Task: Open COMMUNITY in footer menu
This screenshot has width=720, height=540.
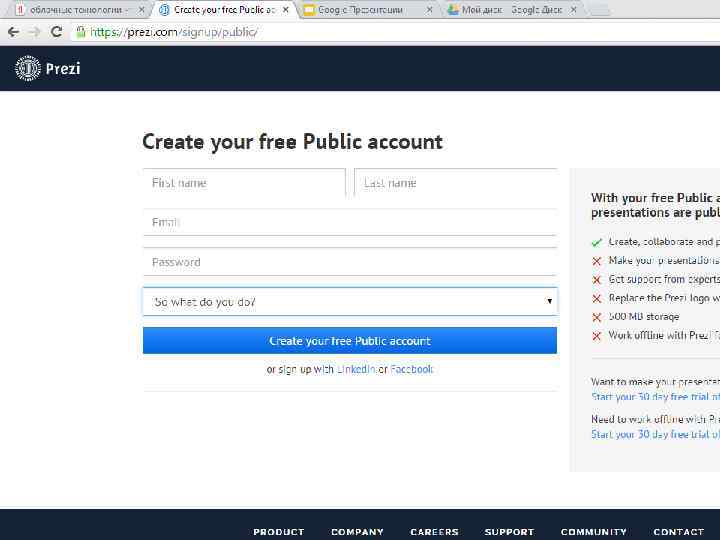Action: click(x=594, y=532)
